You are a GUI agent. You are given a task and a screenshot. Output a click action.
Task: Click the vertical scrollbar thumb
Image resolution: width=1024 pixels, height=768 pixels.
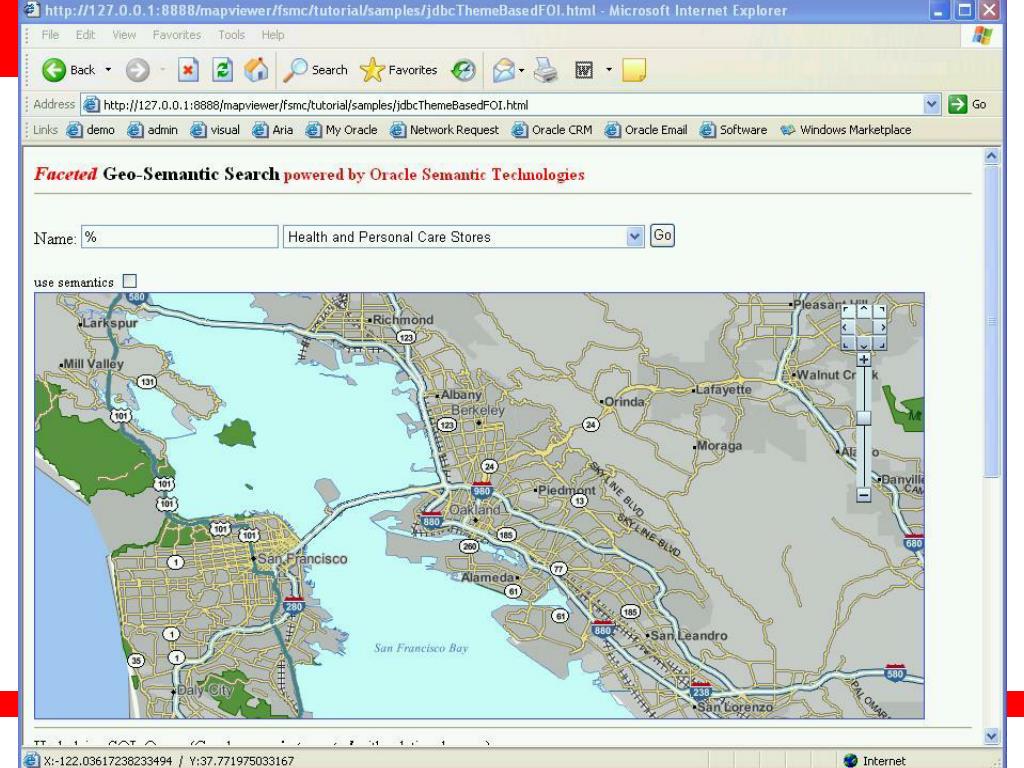click(991, 320)
